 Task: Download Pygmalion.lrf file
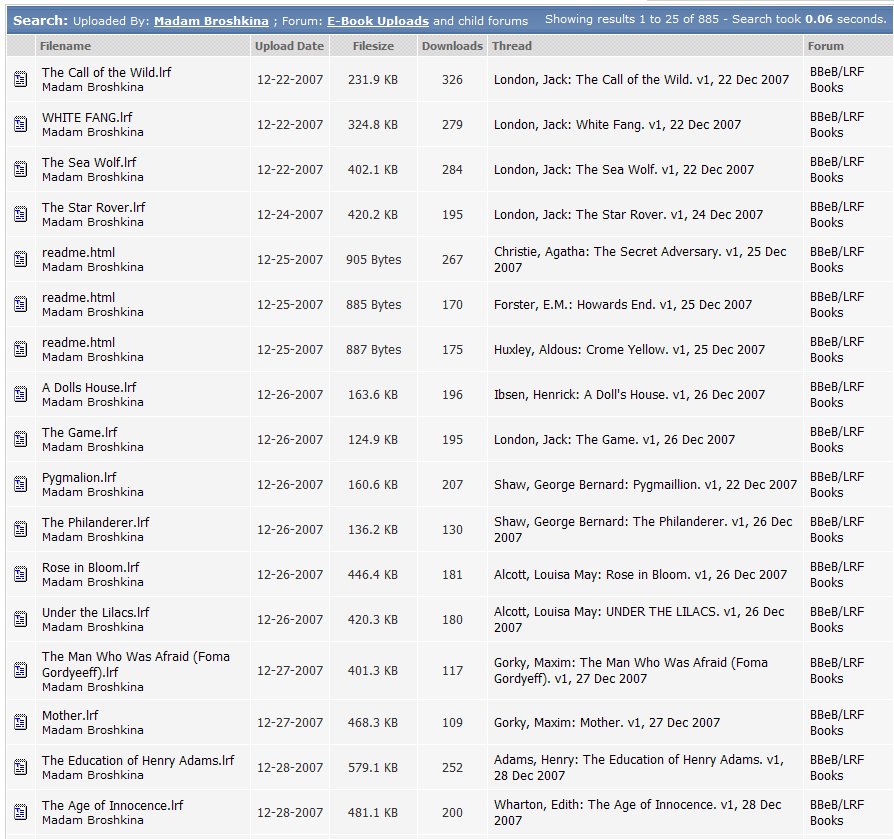click(79, 478)
